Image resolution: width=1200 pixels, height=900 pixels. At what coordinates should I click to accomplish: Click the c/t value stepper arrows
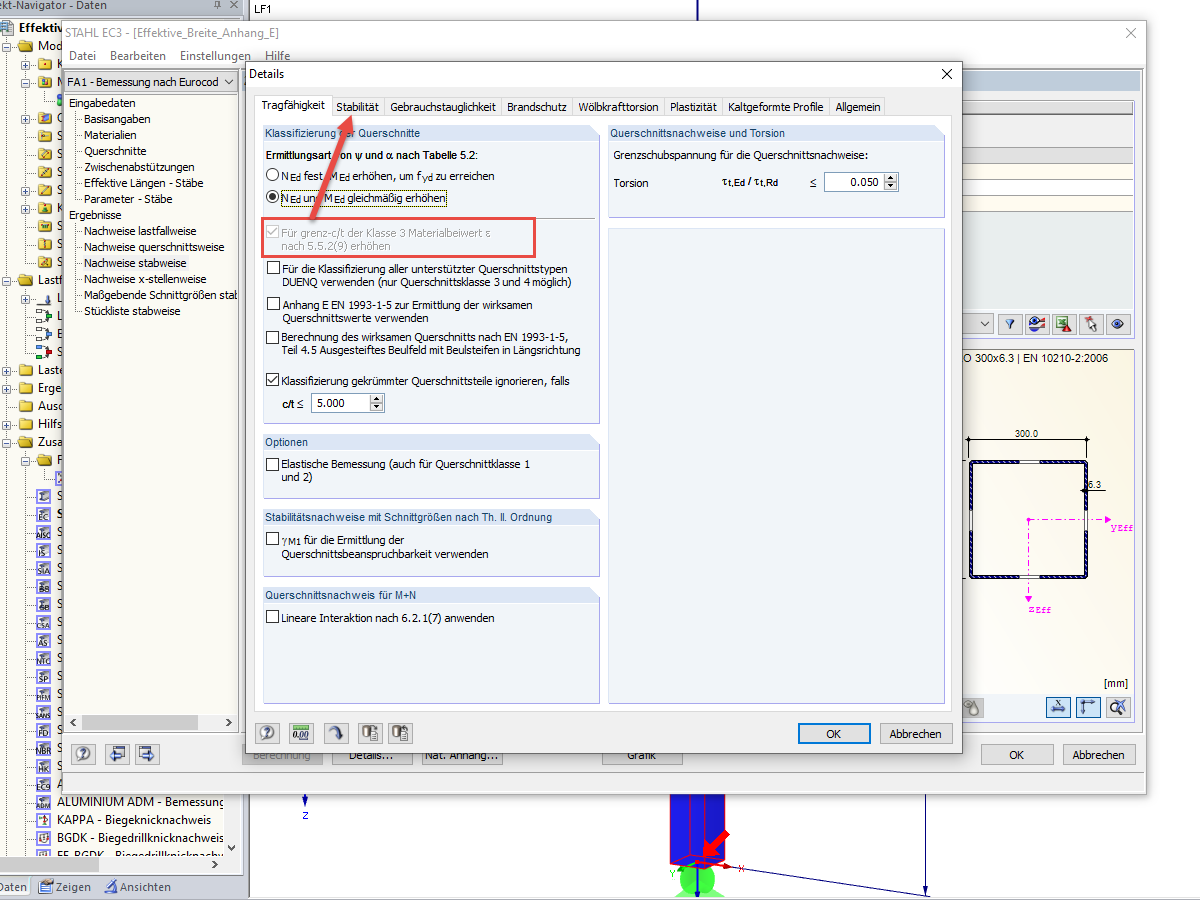[x=377, y=403]
